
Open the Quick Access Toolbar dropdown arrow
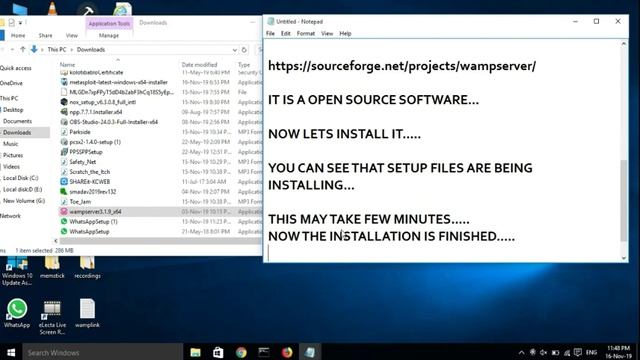click(x=20, y=23)
